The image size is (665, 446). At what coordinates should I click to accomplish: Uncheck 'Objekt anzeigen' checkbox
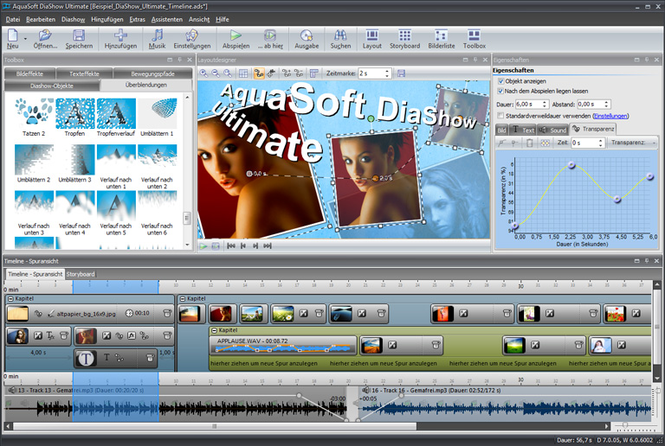(x=501, y=81)
